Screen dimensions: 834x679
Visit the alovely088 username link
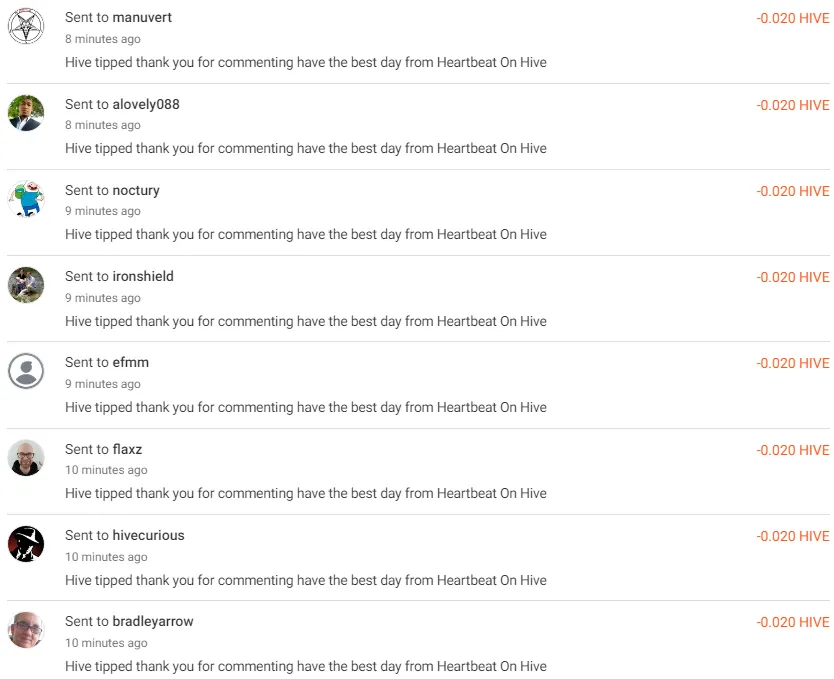[146, 104]
